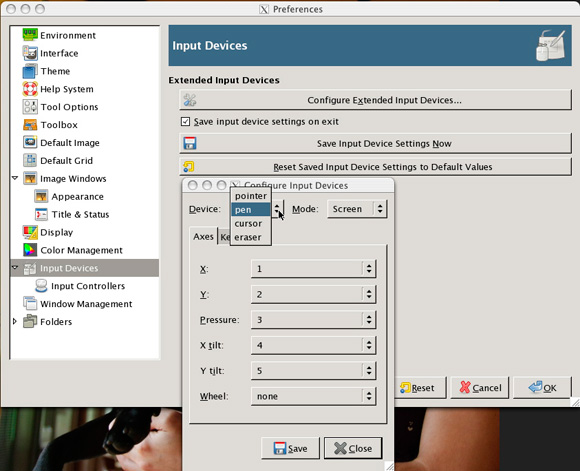Open the Pressure axis dropdown

(x=313, y=320)
